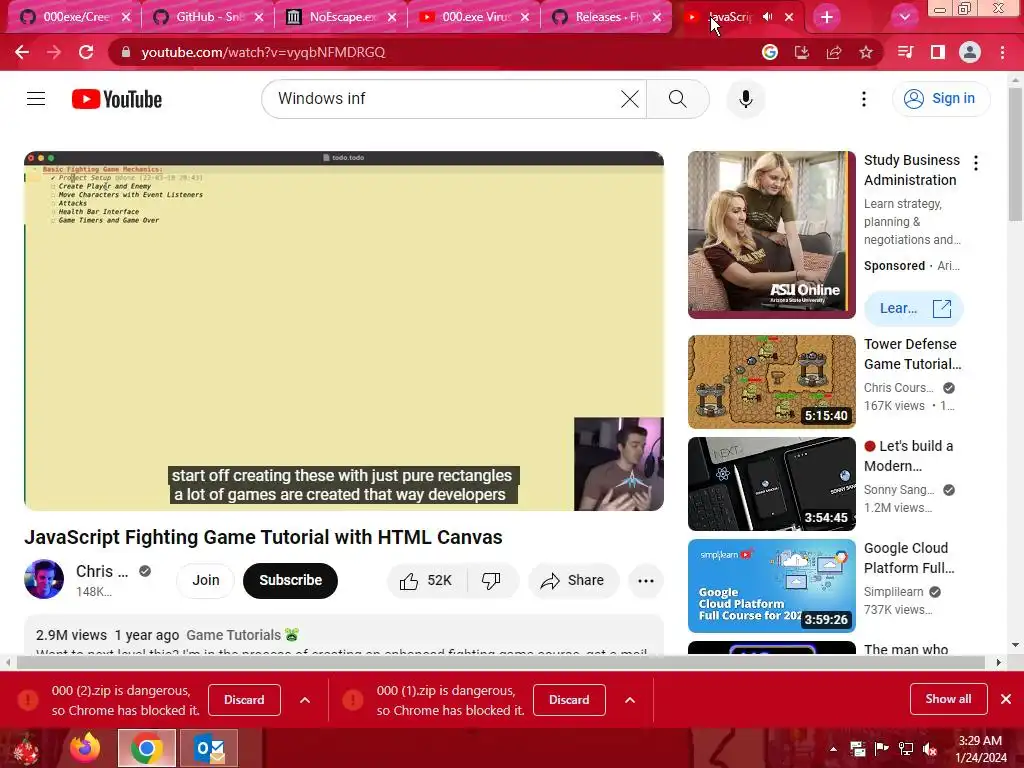1024x768 pixels.
Task: Submit search with magnifier button
Action: [678, 99]
